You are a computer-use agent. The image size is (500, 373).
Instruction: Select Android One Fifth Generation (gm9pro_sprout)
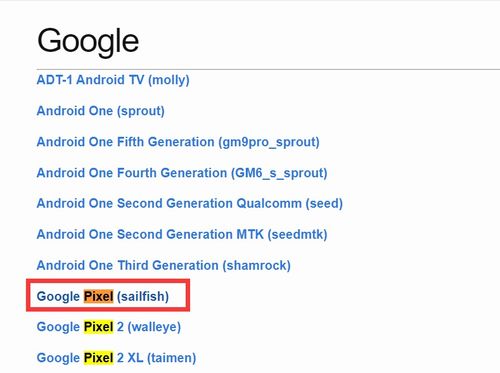tap(178, 142)
